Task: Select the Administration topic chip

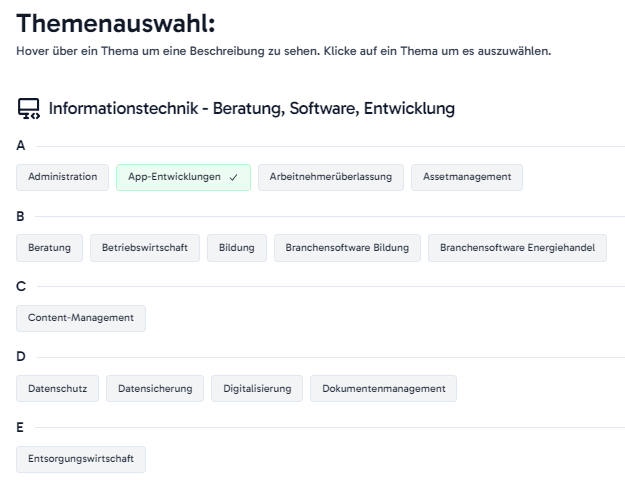Action: pyautogui.click(x=63, y=177)
